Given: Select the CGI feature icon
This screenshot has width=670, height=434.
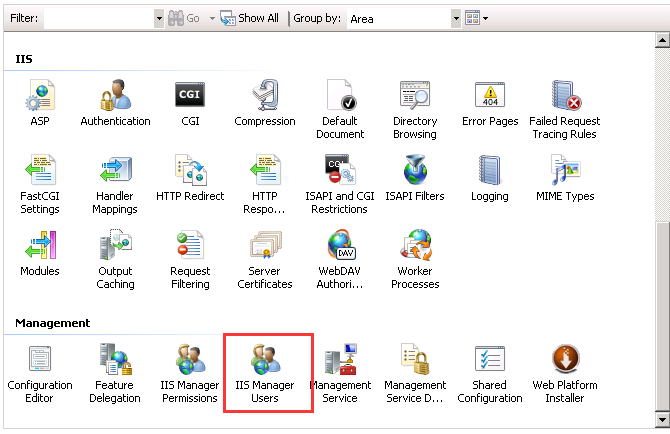Looking at the screenshot, I should [190, 94].
